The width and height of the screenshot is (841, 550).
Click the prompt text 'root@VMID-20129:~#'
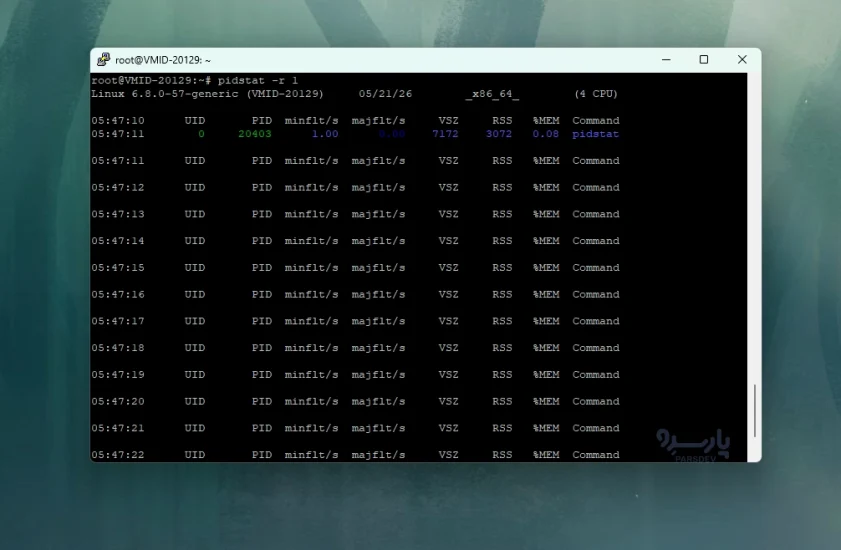(151, 80)
